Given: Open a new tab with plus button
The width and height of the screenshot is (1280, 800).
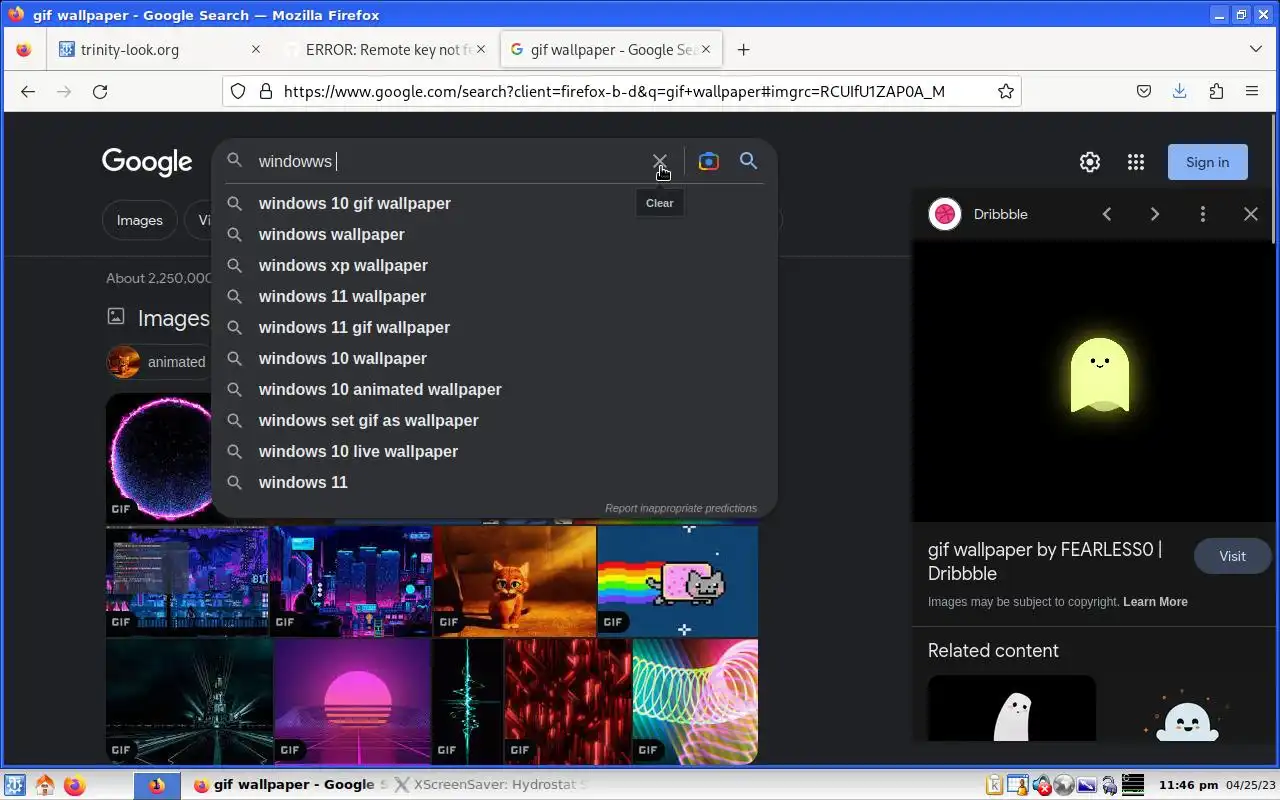Looking at the screenshot, I should (743, 49).
